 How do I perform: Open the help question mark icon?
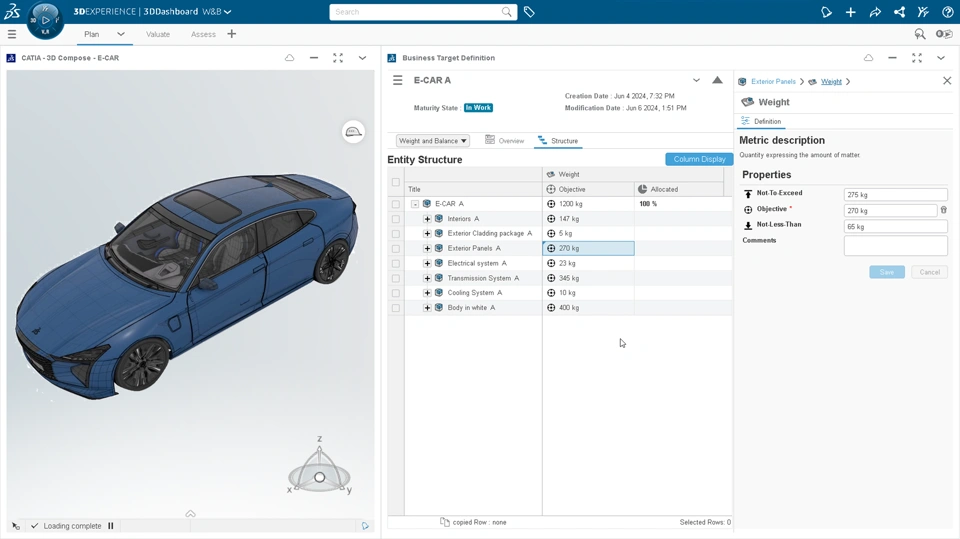coord(948,12)
